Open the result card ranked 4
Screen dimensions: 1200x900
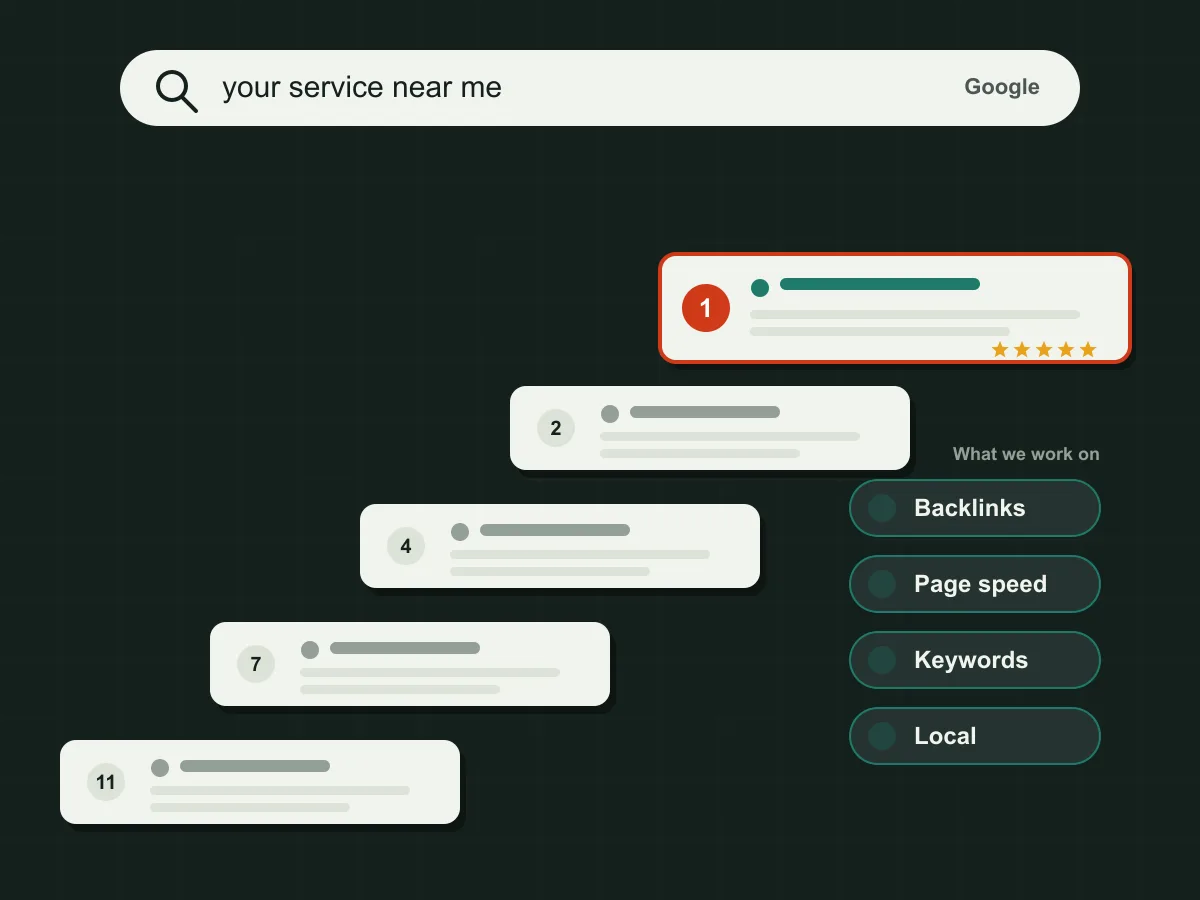[560, 546]
